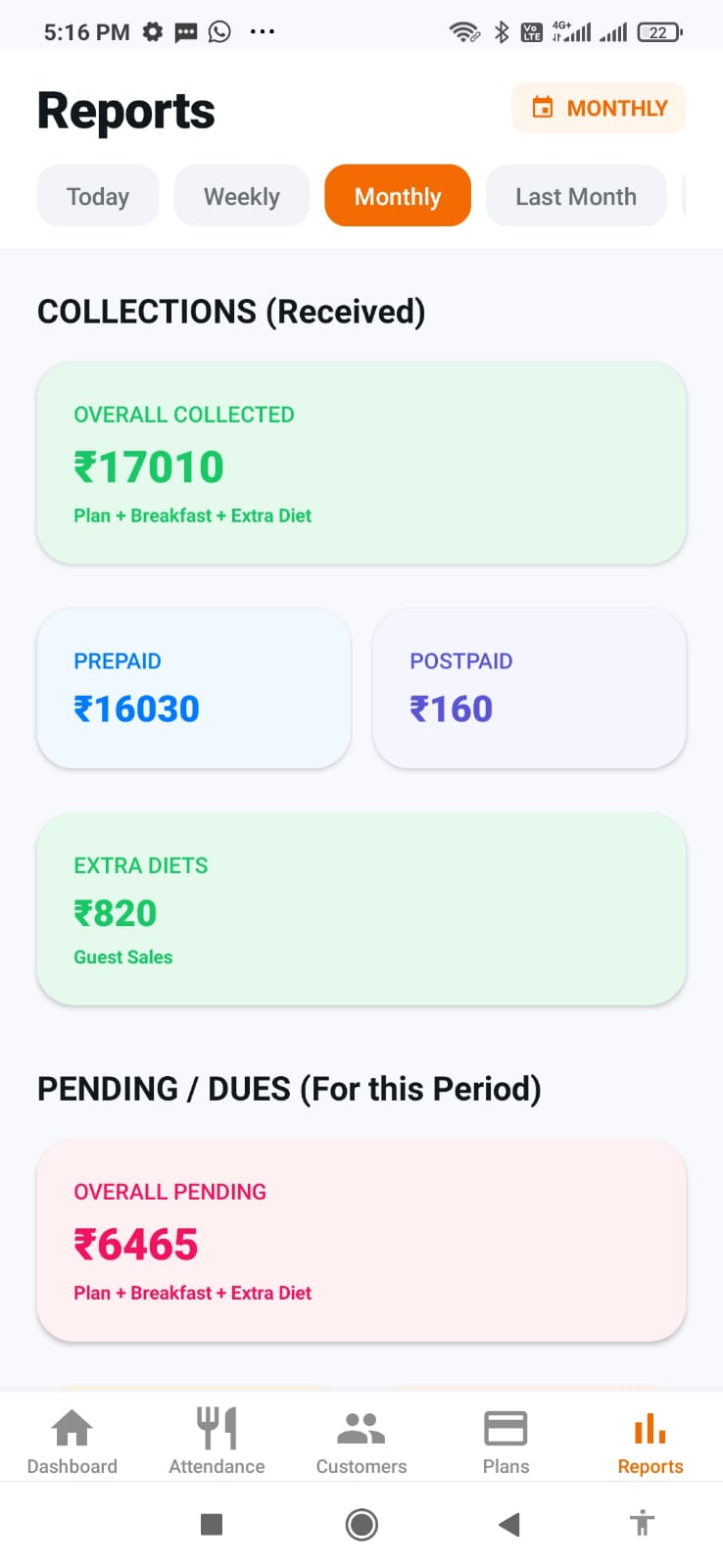Open the Extra Diets ₹820 card

point(361,909)
